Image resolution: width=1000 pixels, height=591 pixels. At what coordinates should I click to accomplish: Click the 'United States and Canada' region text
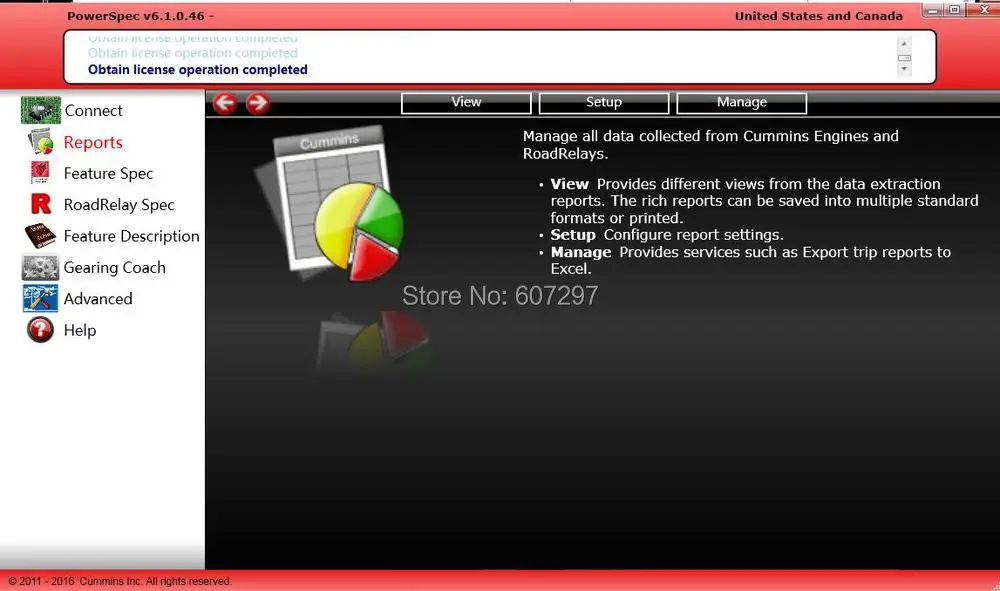(x=819, y=16)
